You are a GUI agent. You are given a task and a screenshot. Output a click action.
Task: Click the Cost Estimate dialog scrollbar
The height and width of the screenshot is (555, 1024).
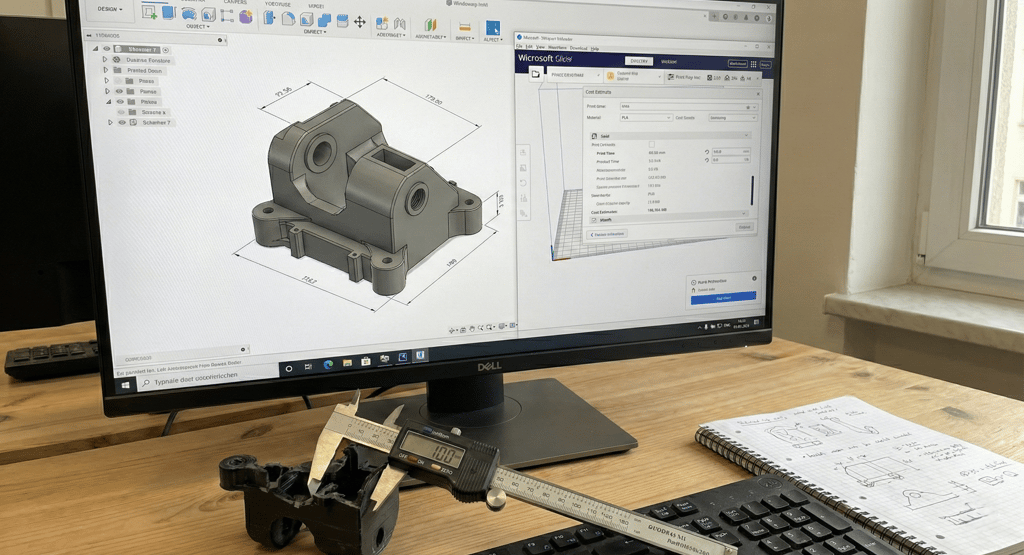752,189
